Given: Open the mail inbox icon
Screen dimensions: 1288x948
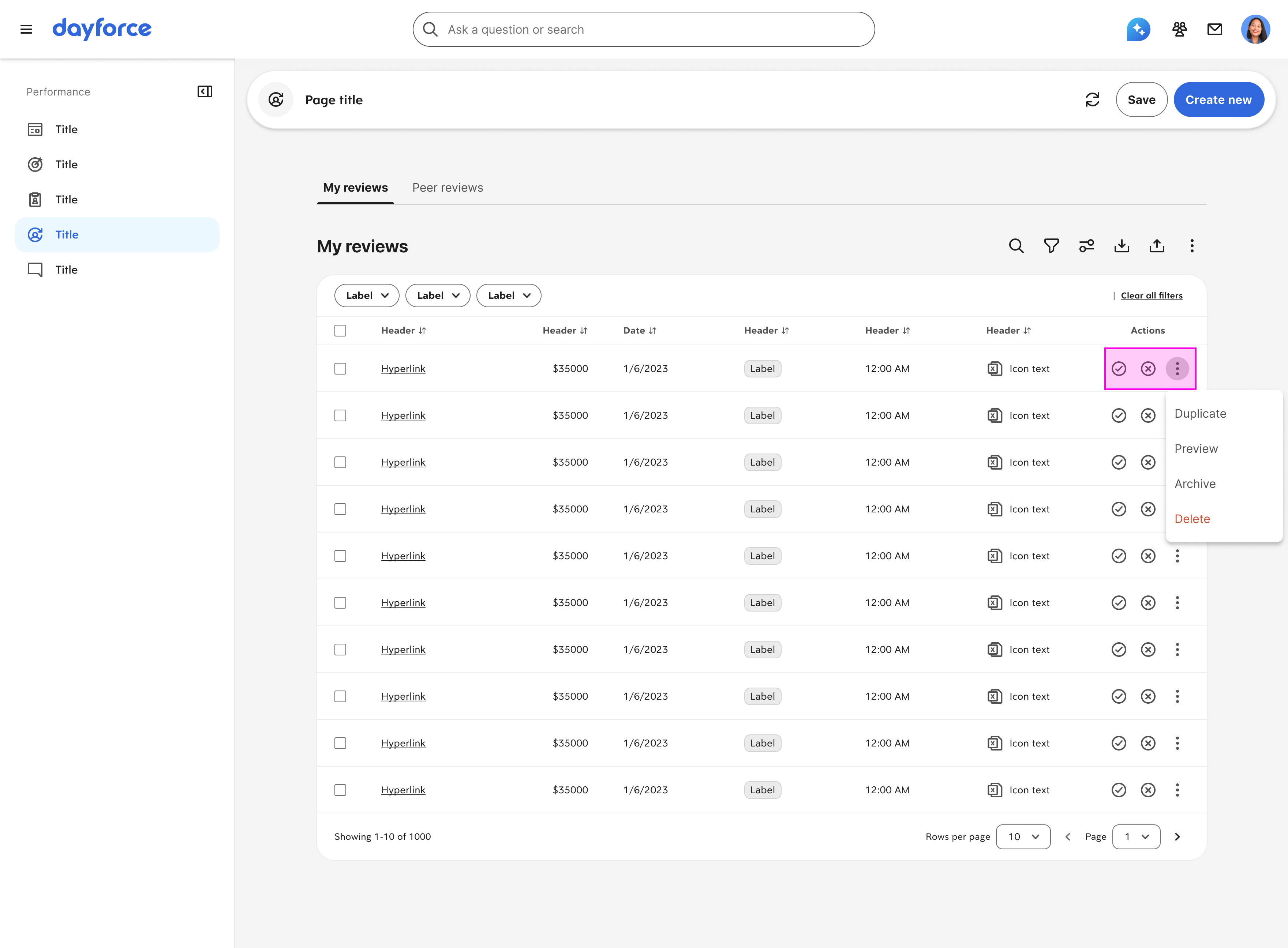Looking at the screenshot, I should 1214,29.
